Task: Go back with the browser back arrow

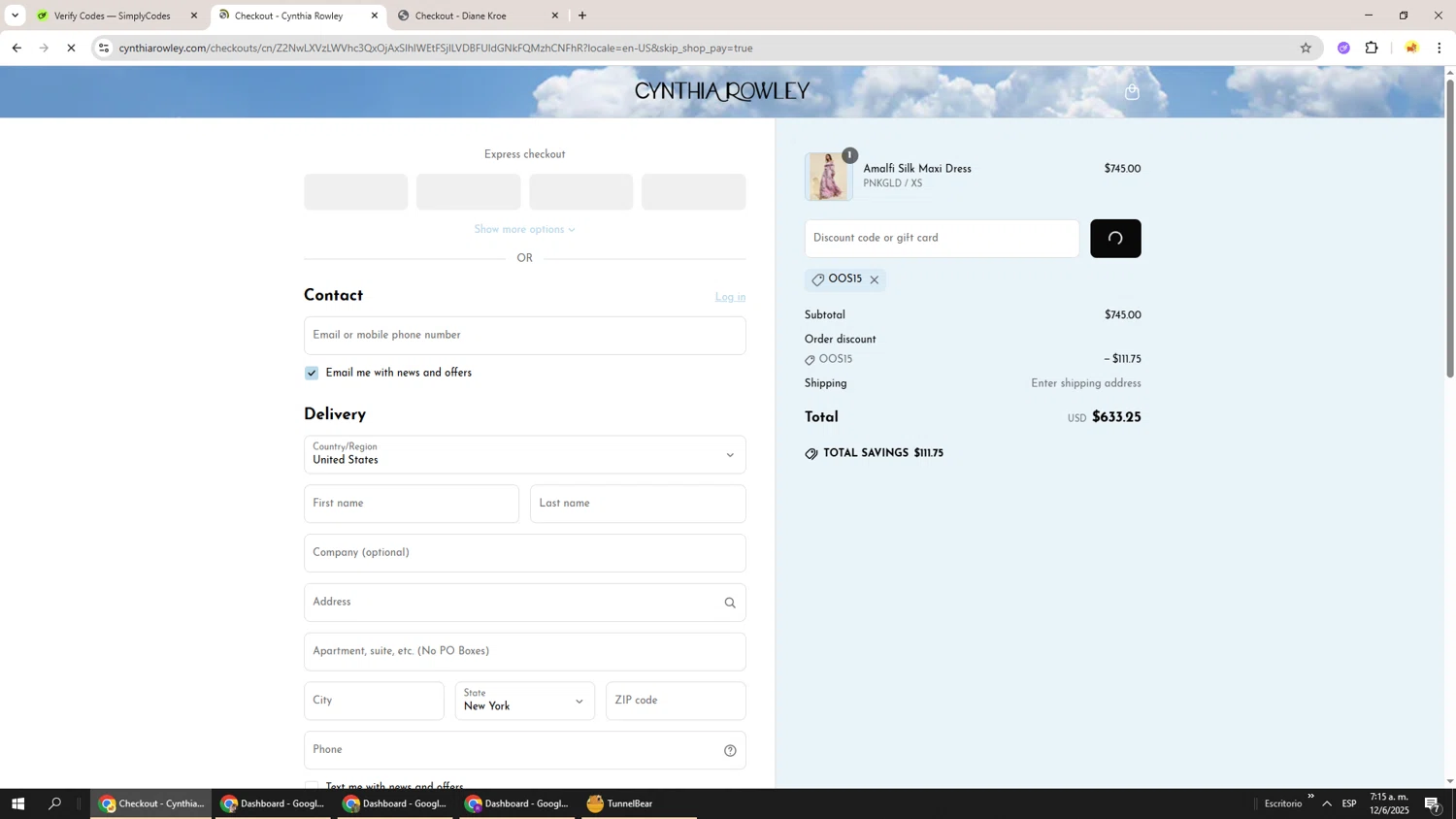Action: click(17, 48)
